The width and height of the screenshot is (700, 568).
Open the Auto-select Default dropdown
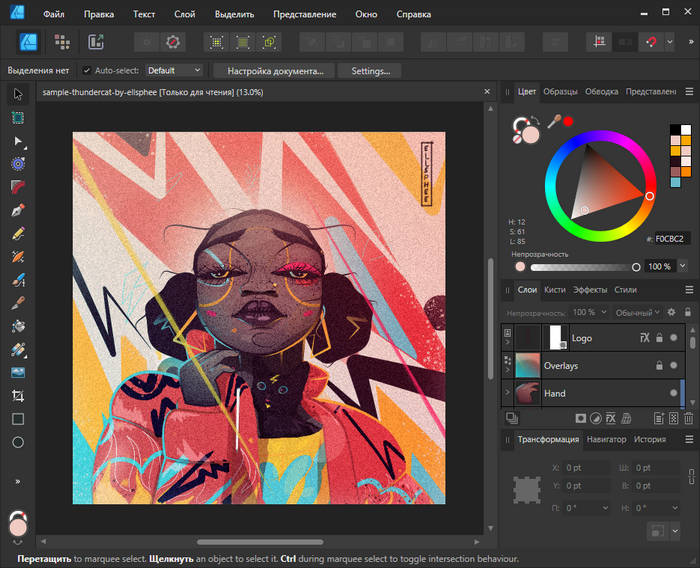tap(174, 71)
